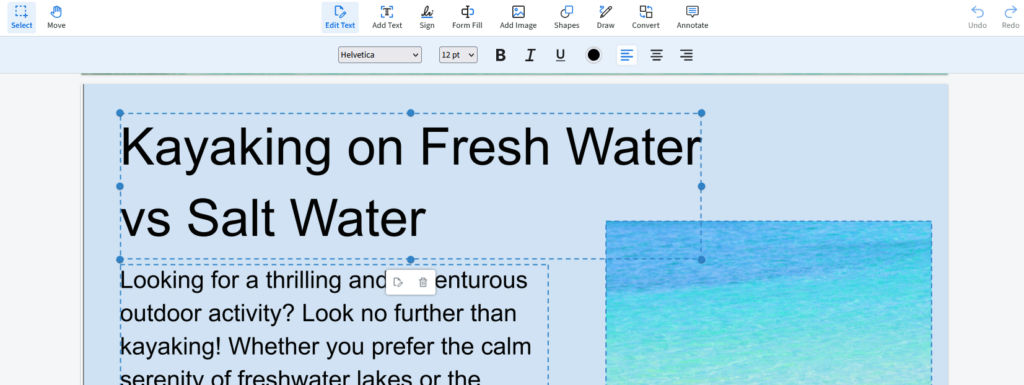Screen dimensions: 1024x385
Task: Align text to the left
Action: pyautogui.click(x=627, y=55)
